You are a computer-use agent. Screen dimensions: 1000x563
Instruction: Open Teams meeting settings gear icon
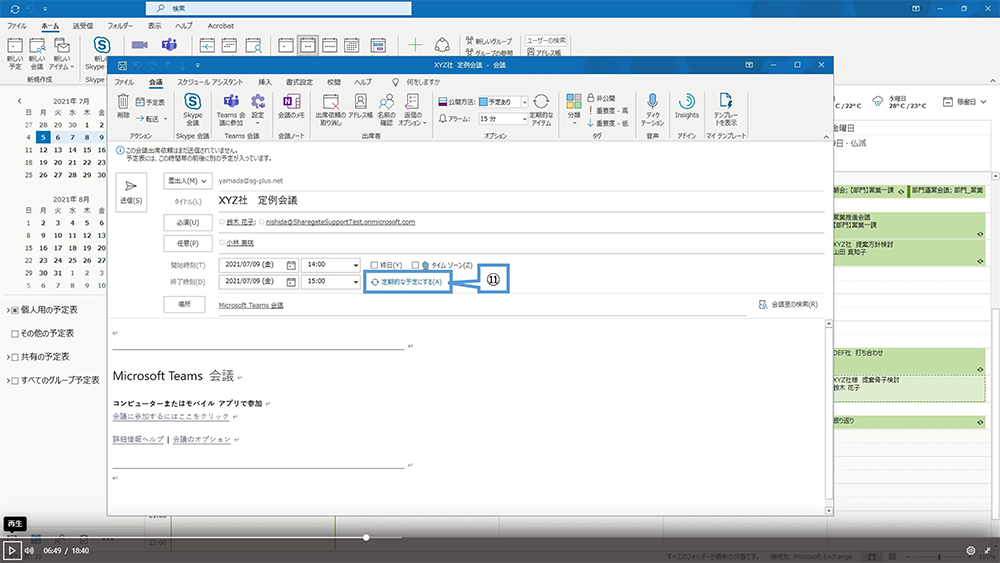pyautogui.click(x=258, y=101)
